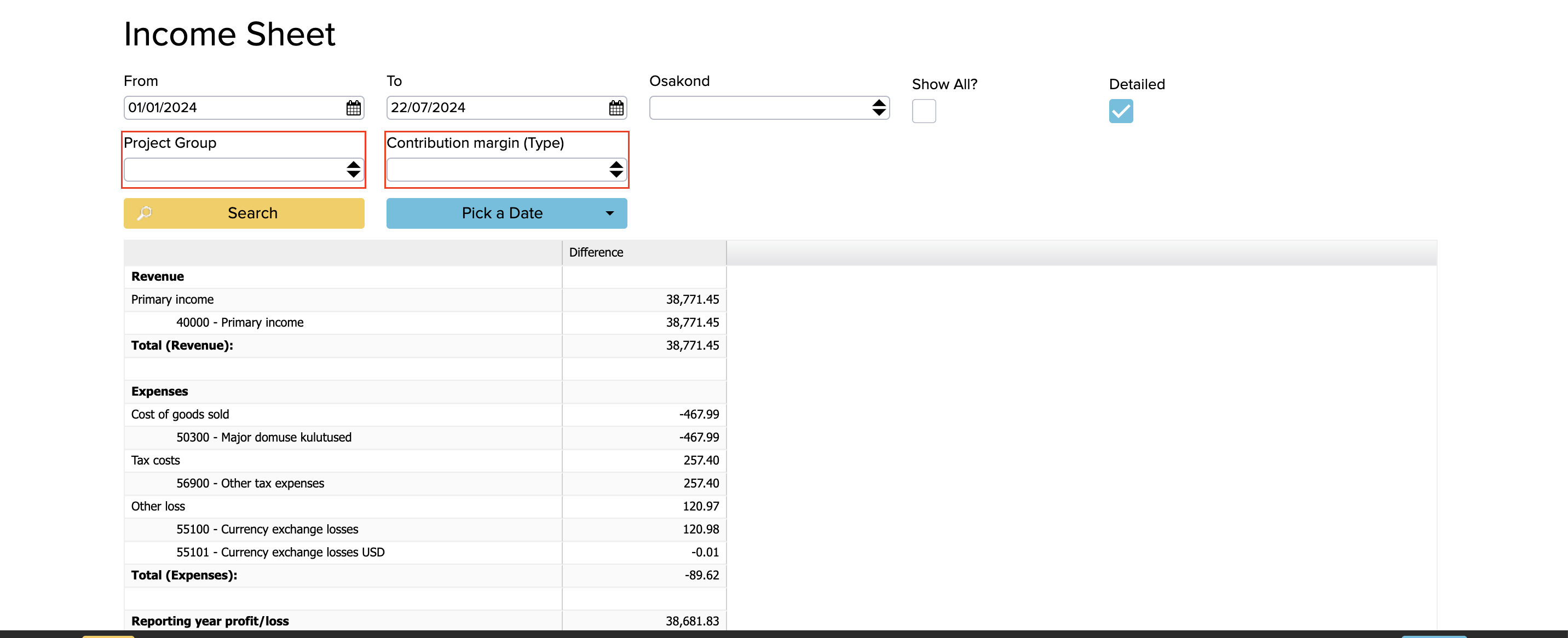Image resolution: width=1568 pixels, height=638 pixels.
Task: Select the Tax costs row
Action: [425, 460]
